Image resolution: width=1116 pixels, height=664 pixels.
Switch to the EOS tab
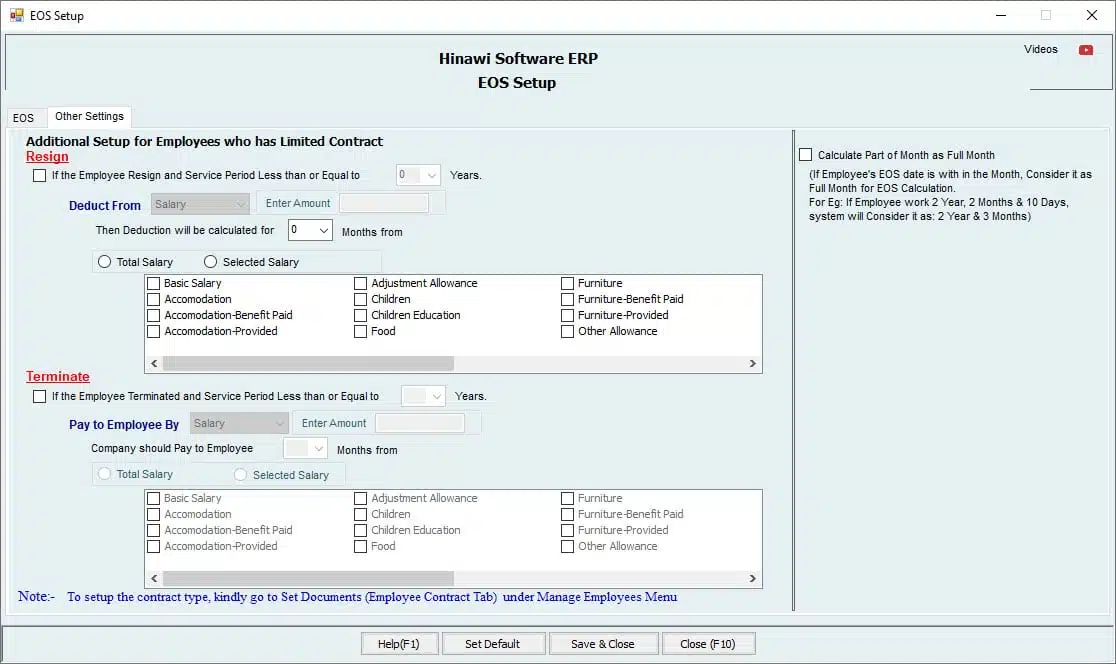click(x=23, y=118)
